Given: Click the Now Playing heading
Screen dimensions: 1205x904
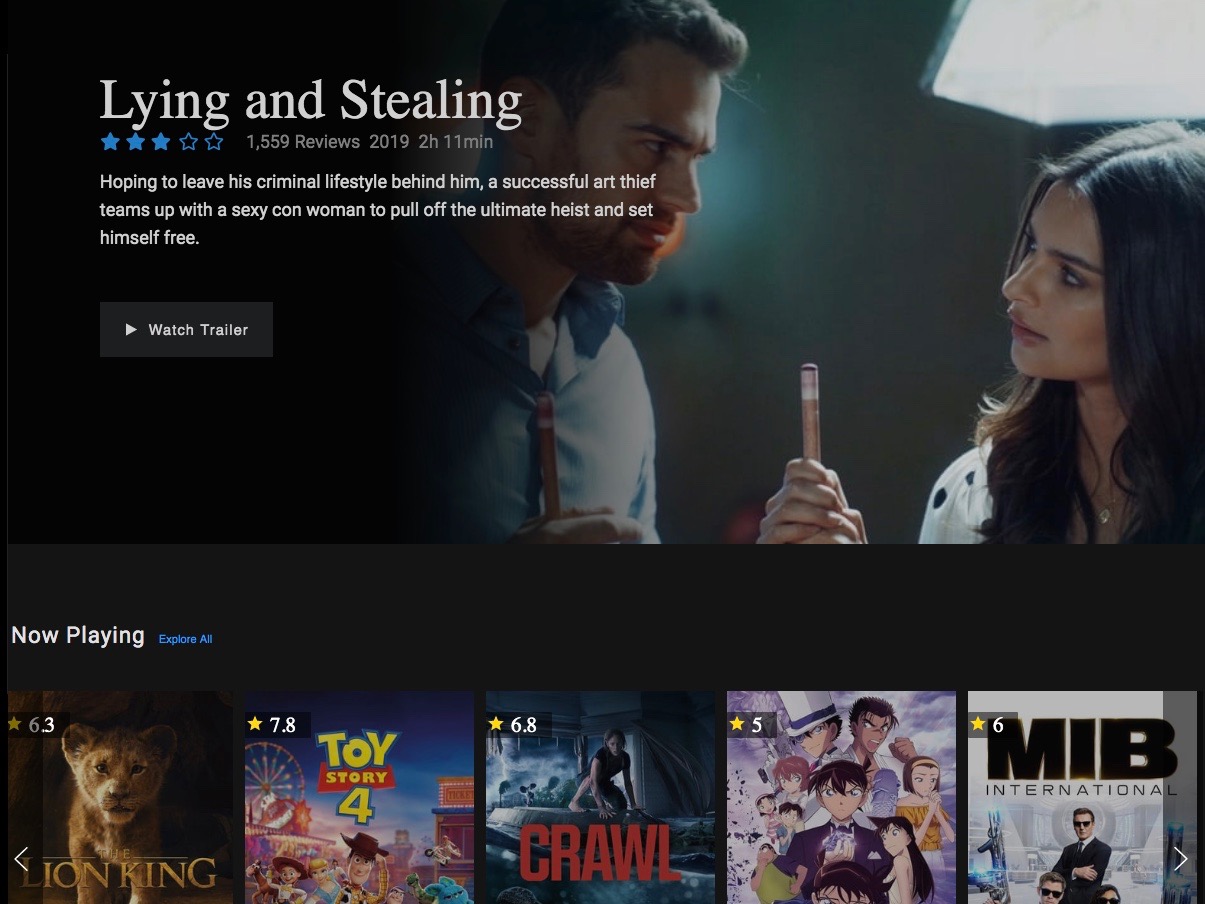Looking at the screenshot, I should [x=78, y=635].
